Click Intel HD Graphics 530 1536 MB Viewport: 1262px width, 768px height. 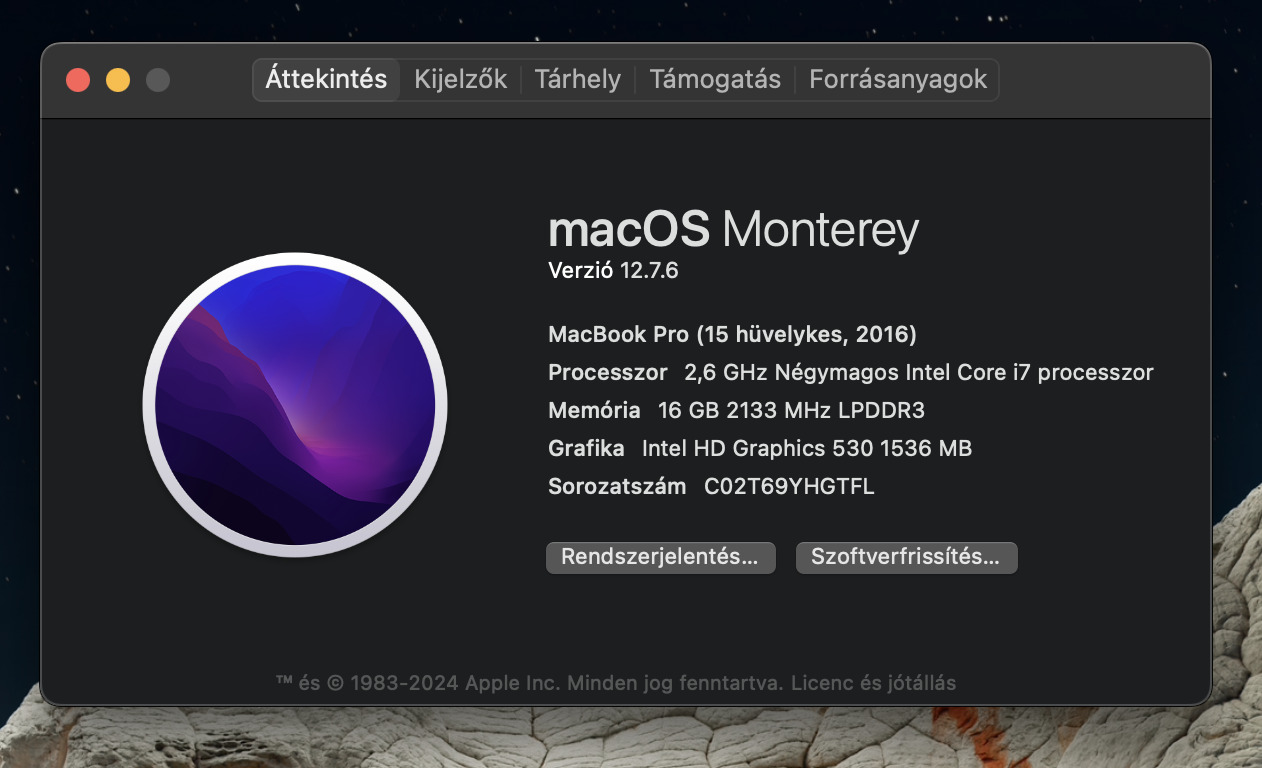[x=806, y=449]
